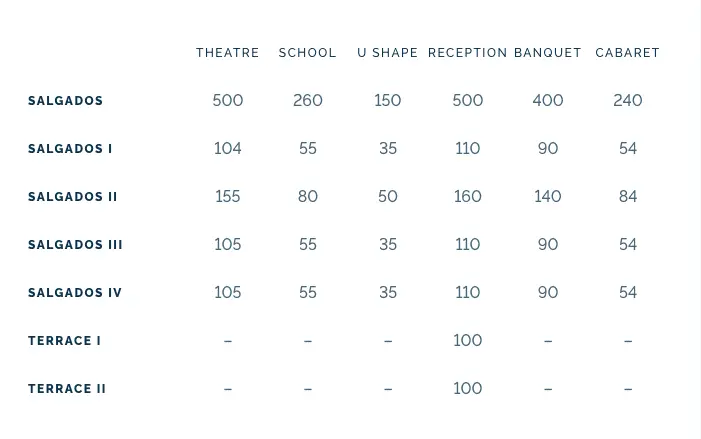Select the TERRACE II row label

pos(67,389)
